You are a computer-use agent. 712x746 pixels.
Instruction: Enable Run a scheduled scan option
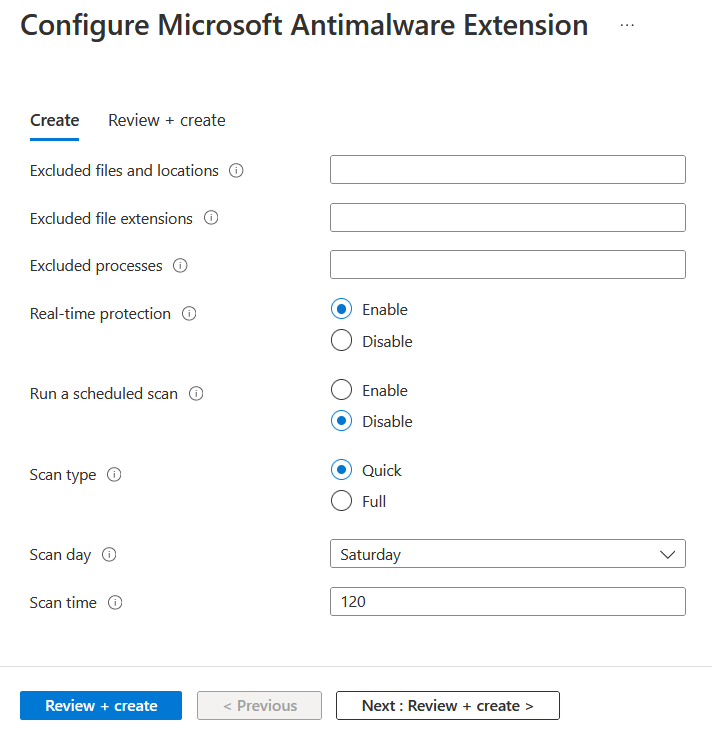click(x=342, y=390)
